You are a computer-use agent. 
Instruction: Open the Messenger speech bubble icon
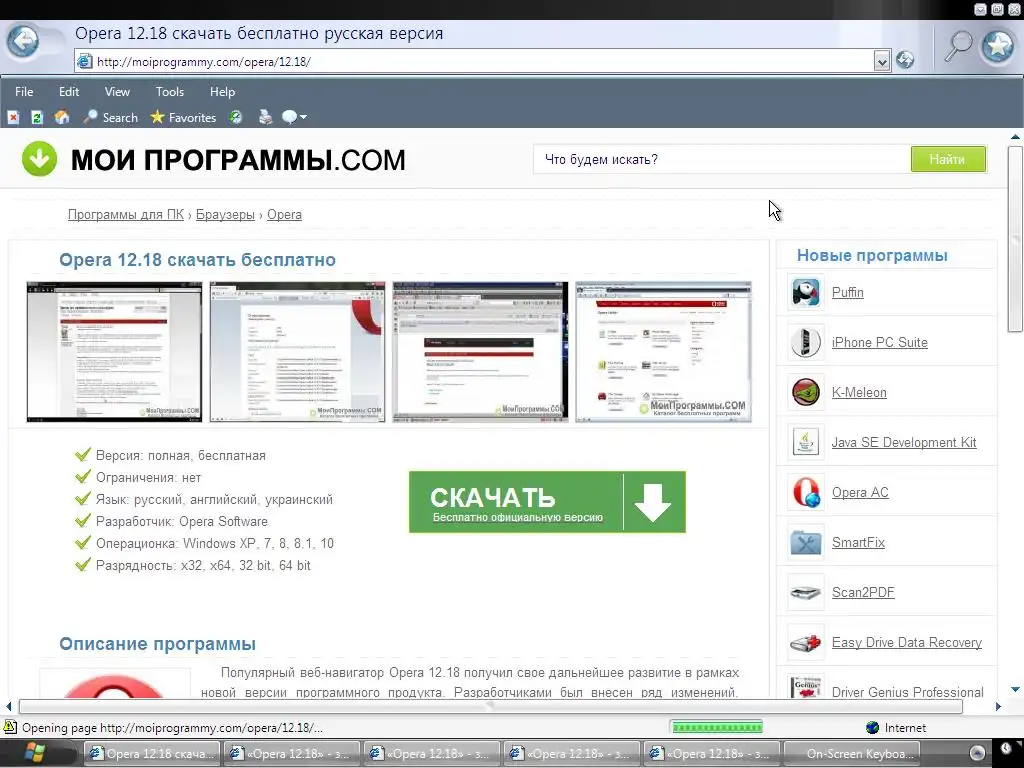click(289, 118)
